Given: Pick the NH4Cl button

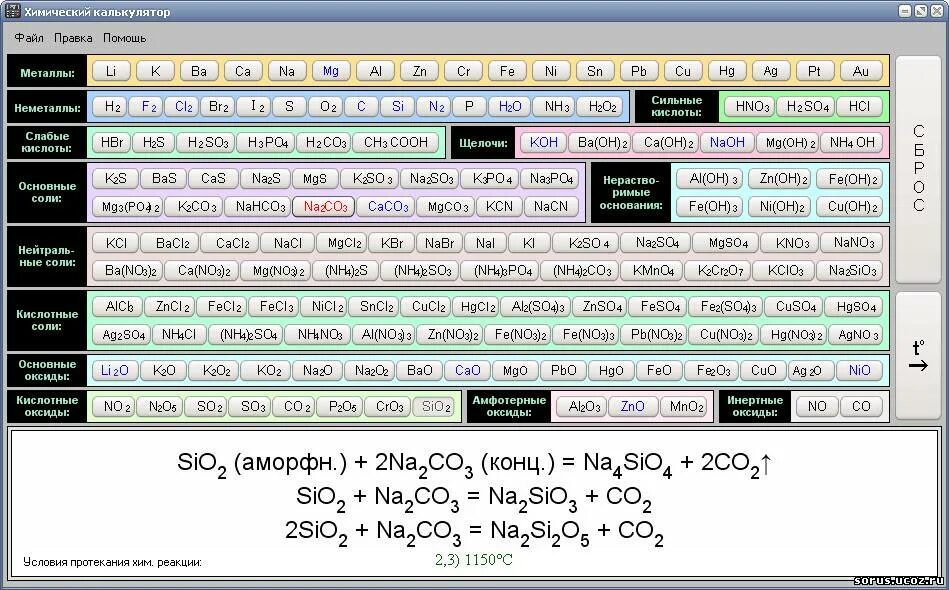Looking at the screenshot, I should pyautogui.click(x=179, y=335).
